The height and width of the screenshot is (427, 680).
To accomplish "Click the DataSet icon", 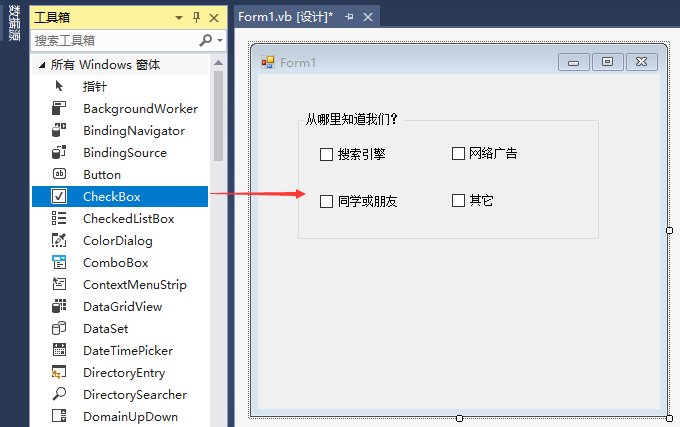I will click(x=59, y=328).
